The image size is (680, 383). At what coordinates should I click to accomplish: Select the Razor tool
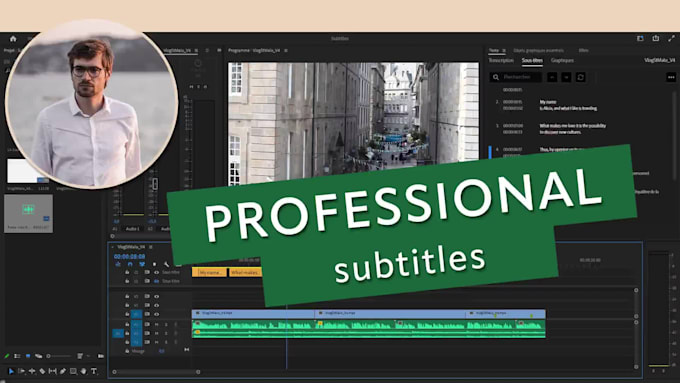[42, 371]
